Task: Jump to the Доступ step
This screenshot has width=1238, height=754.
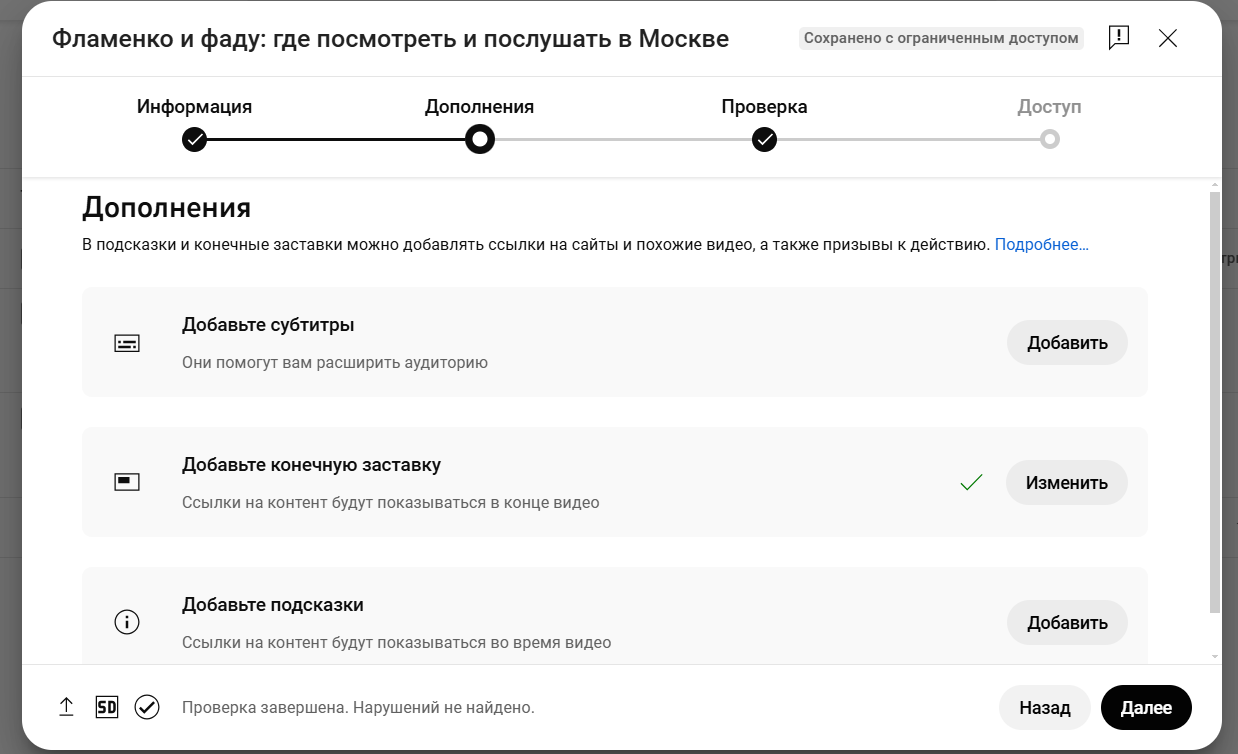Action: tap(1049, 139)
